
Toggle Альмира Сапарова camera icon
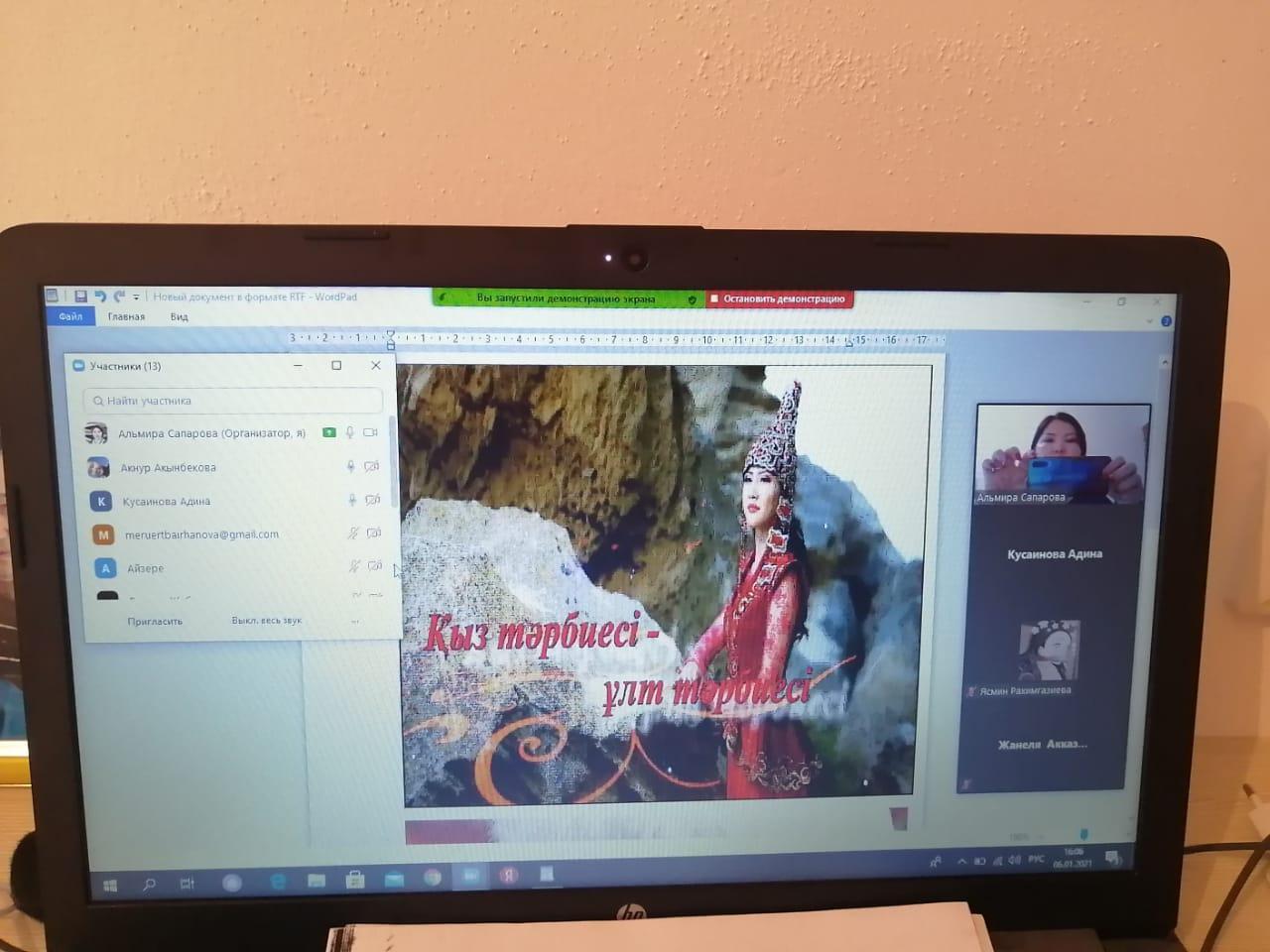coord(371,433)
